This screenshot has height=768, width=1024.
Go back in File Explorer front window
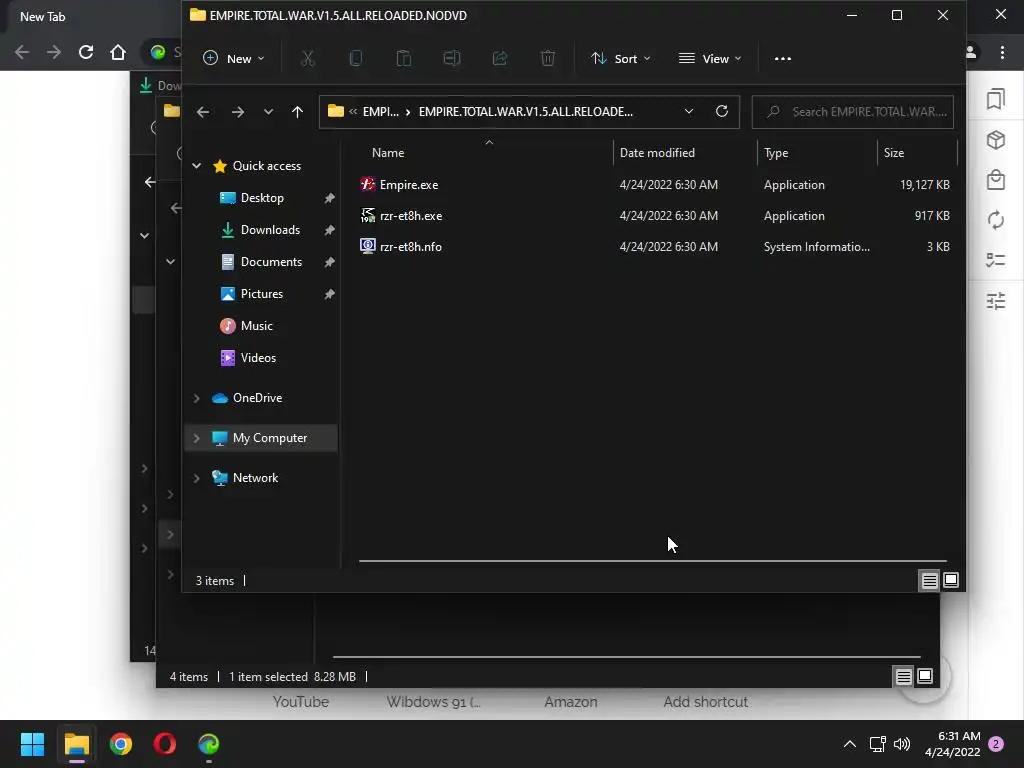(203, 112)
